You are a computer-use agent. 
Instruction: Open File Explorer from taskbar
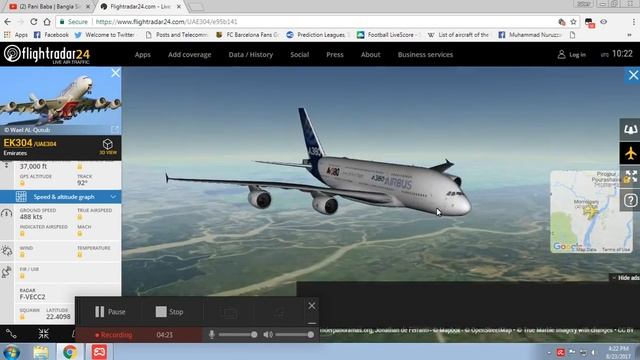click(x=41, y=352)
